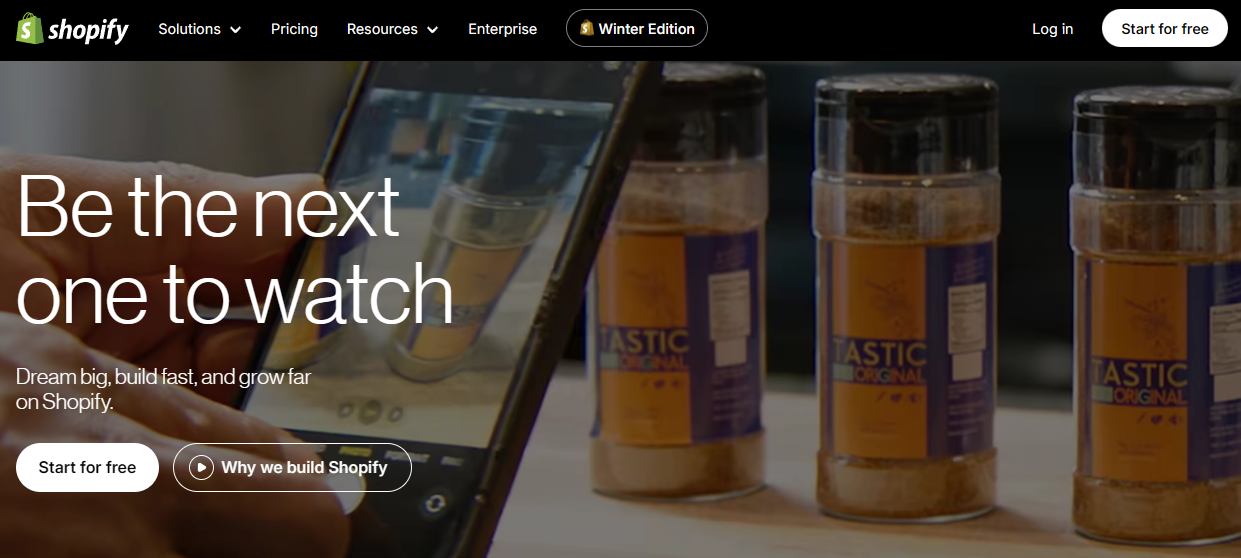Navigate to the Enterprise link

point(502,29)
